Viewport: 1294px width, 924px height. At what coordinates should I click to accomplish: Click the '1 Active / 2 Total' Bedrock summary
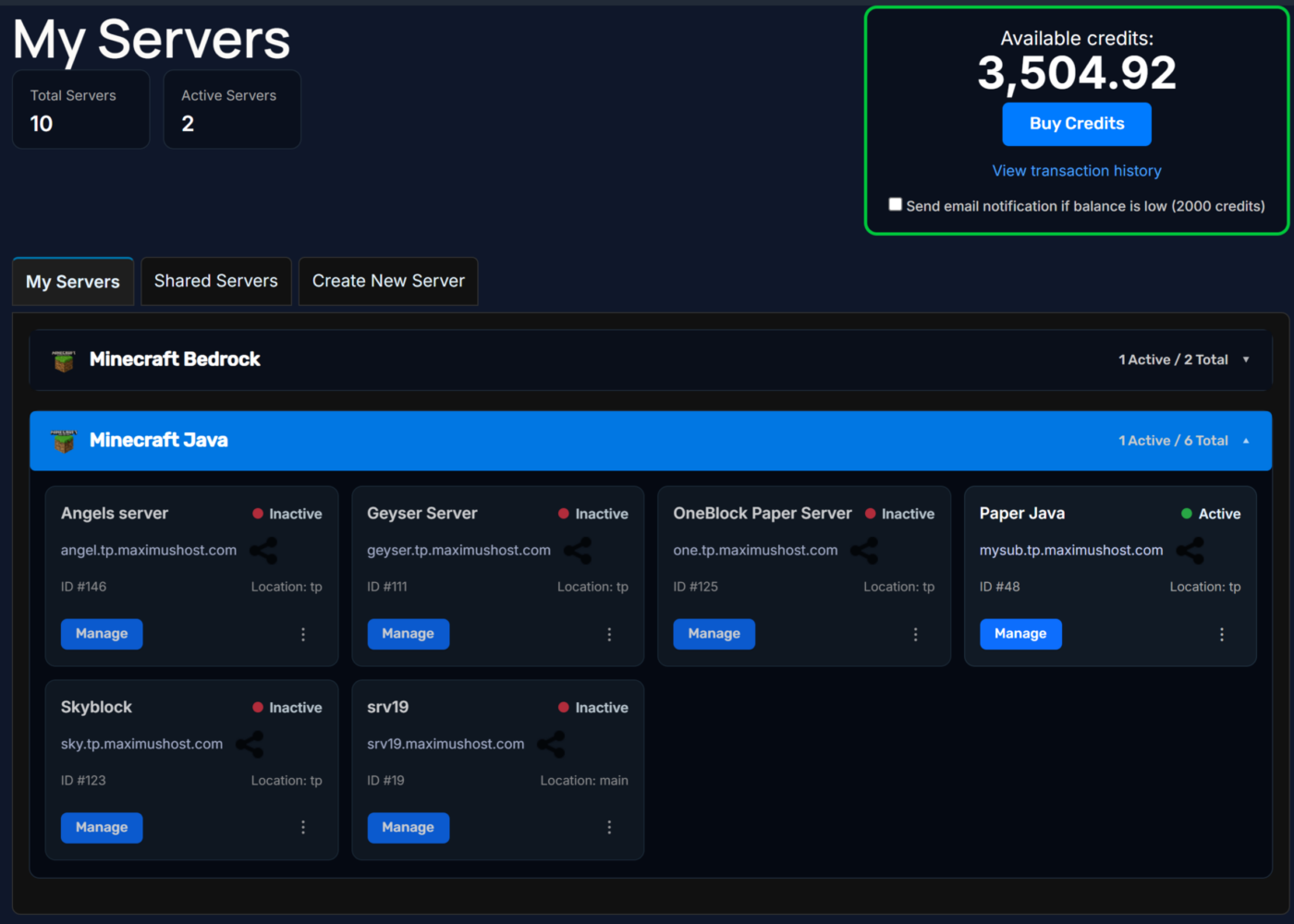pos(1173,359)
